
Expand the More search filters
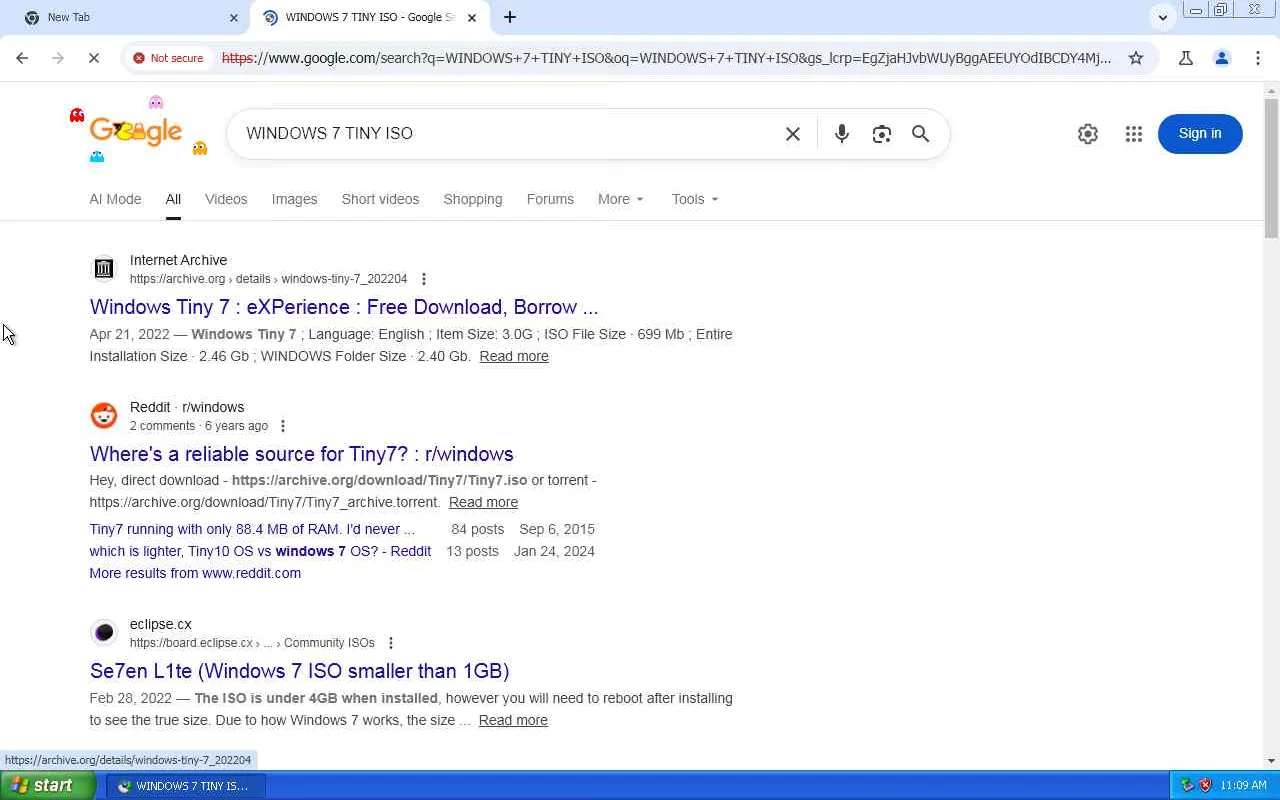tap(621, 199)
